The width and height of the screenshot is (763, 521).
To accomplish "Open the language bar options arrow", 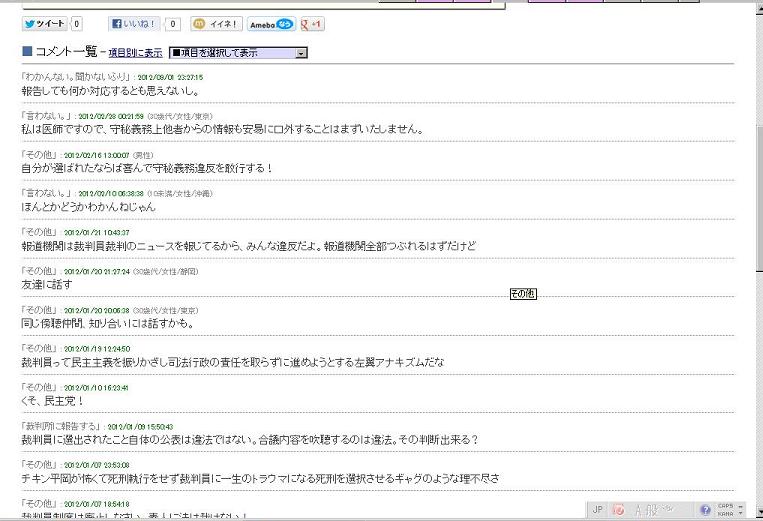I will (741, 513).
